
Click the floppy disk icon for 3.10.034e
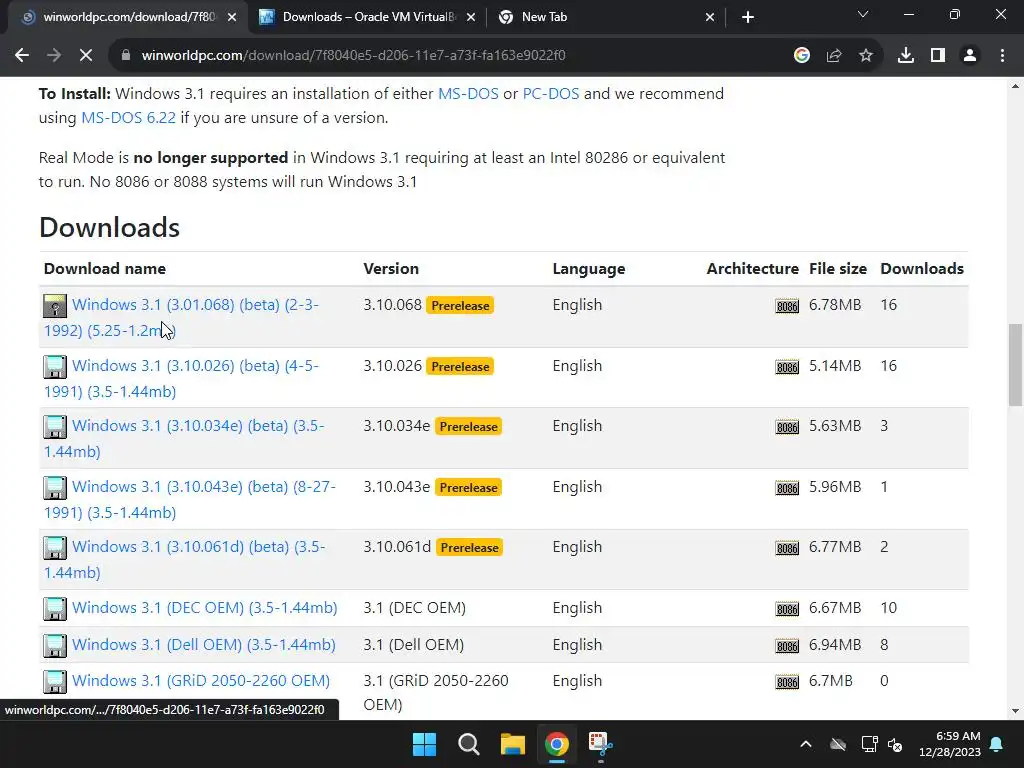(x=55, y=427)
